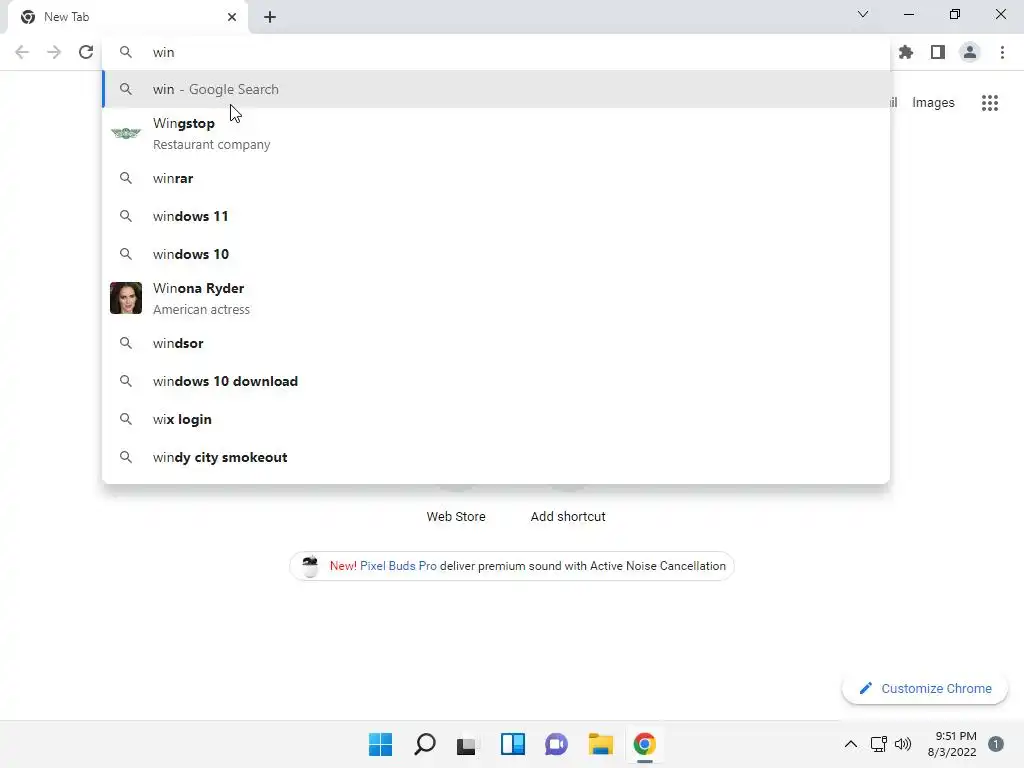Toggle the Chrome side panel icon
The image size is (1024, 768).
(x=938, y=52)
